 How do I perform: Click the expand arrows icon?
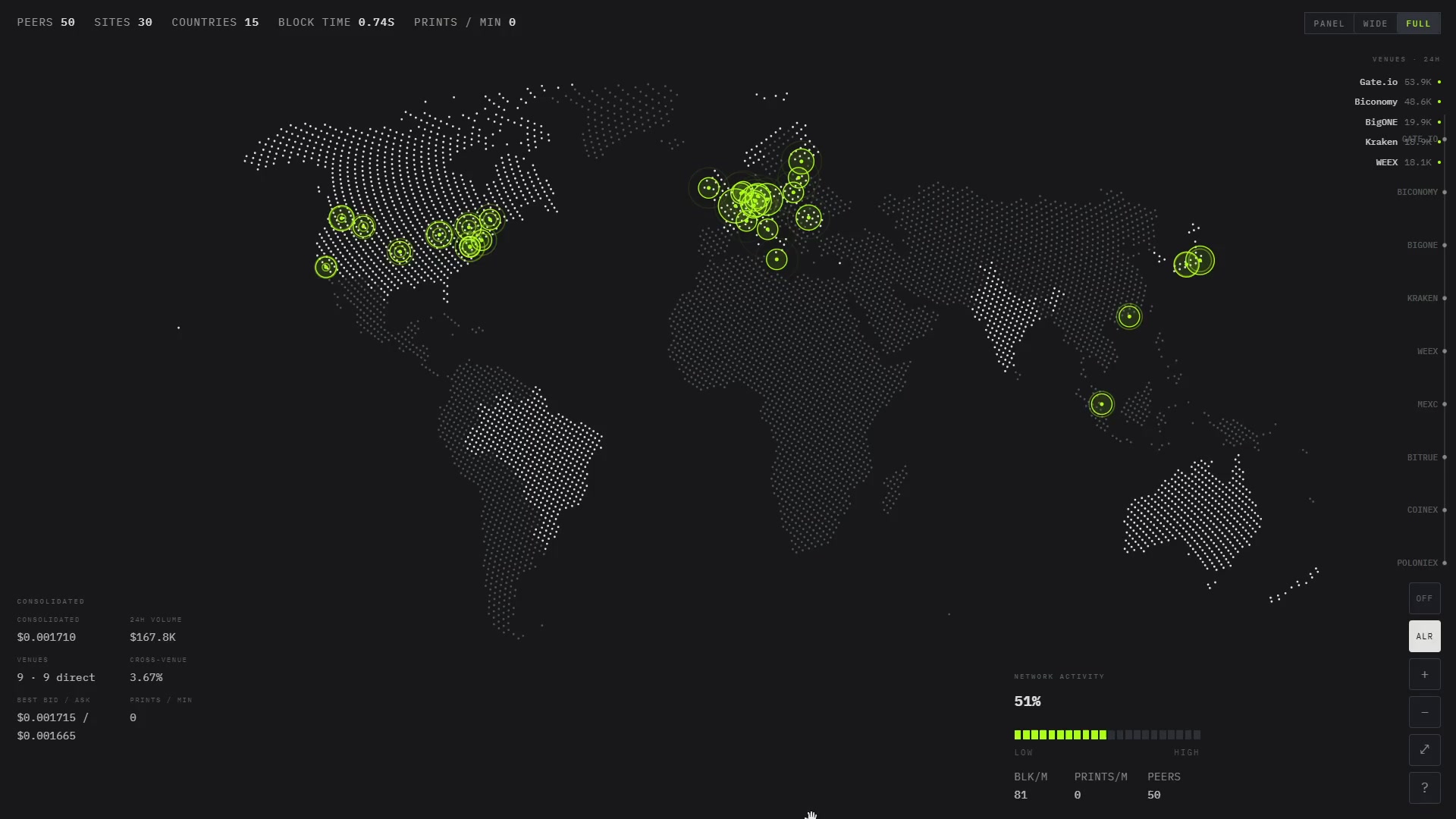(1424, 750)
